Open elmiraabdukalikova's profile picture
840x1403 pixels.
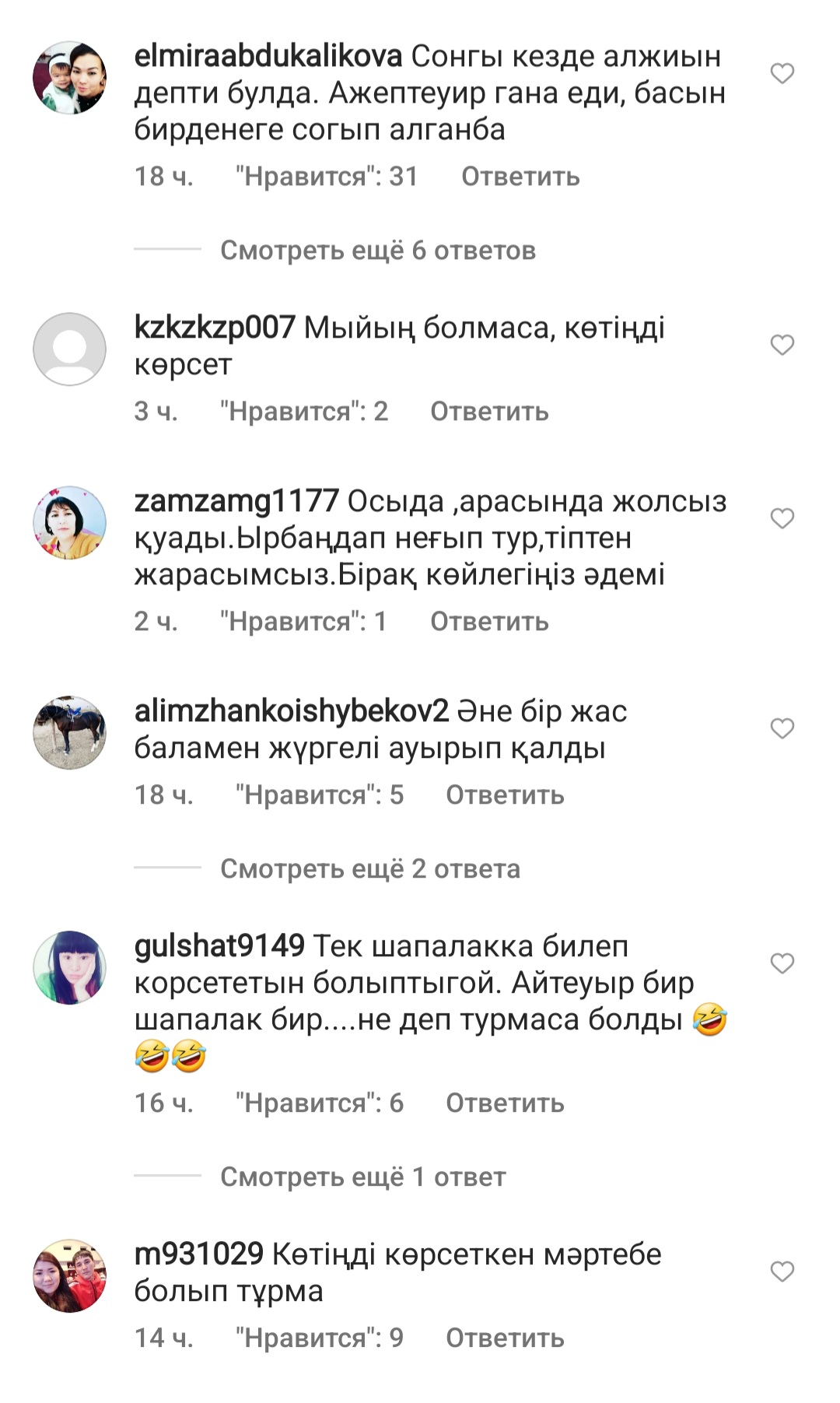[69, 78]
